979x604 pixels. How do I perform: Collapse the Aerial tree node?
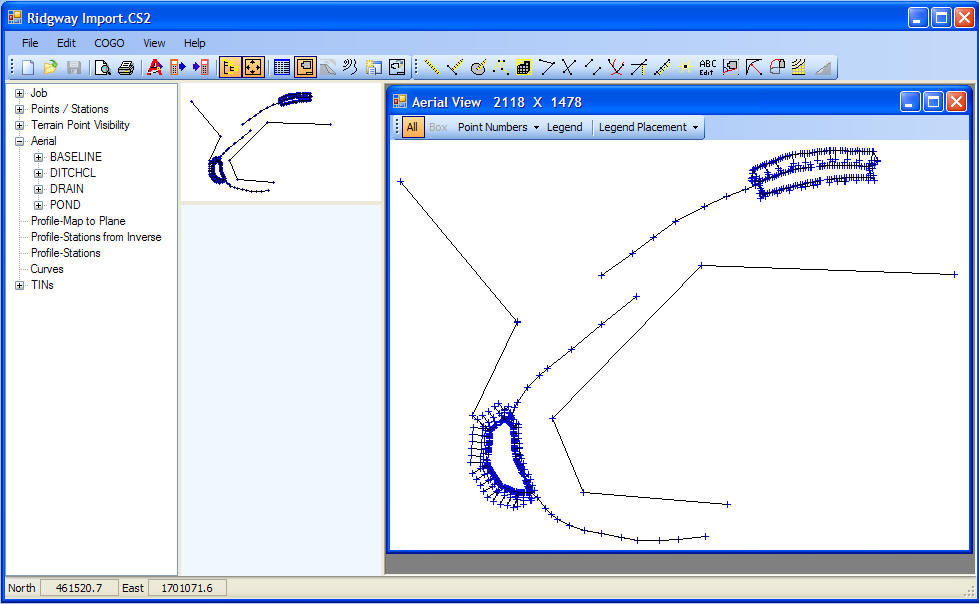(x=19, y=141)
